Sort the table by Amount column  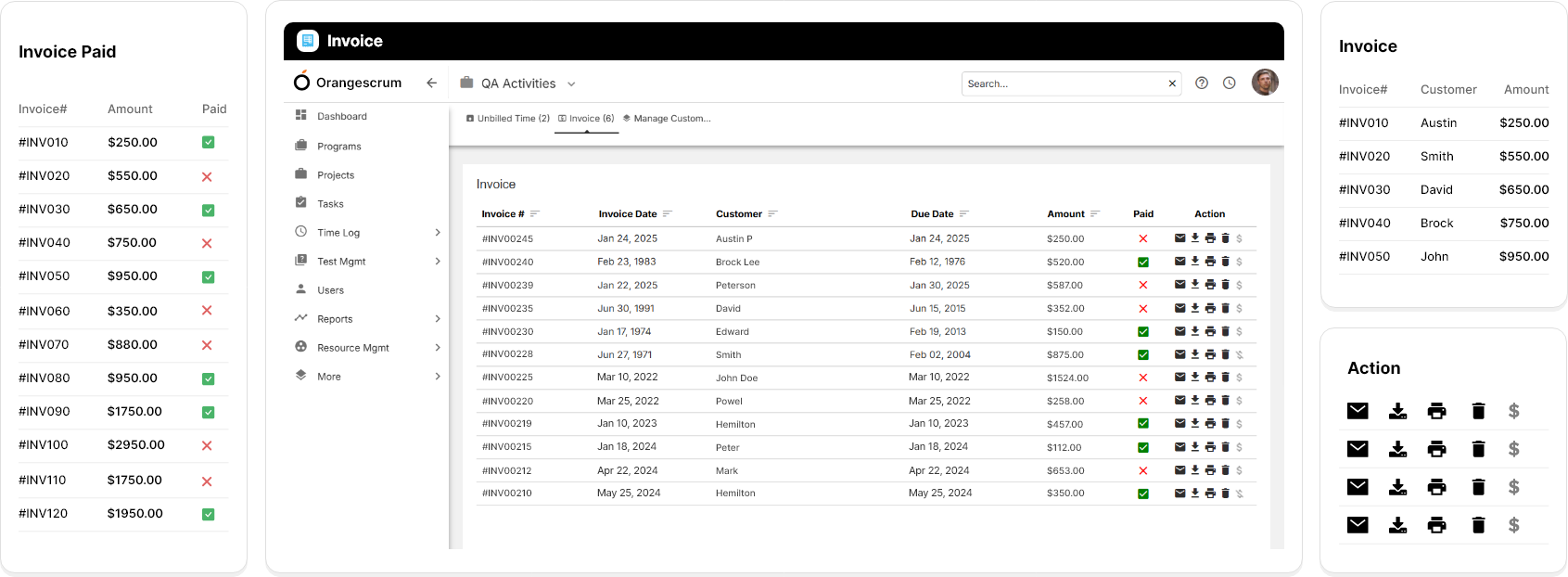pos(1094,214)
